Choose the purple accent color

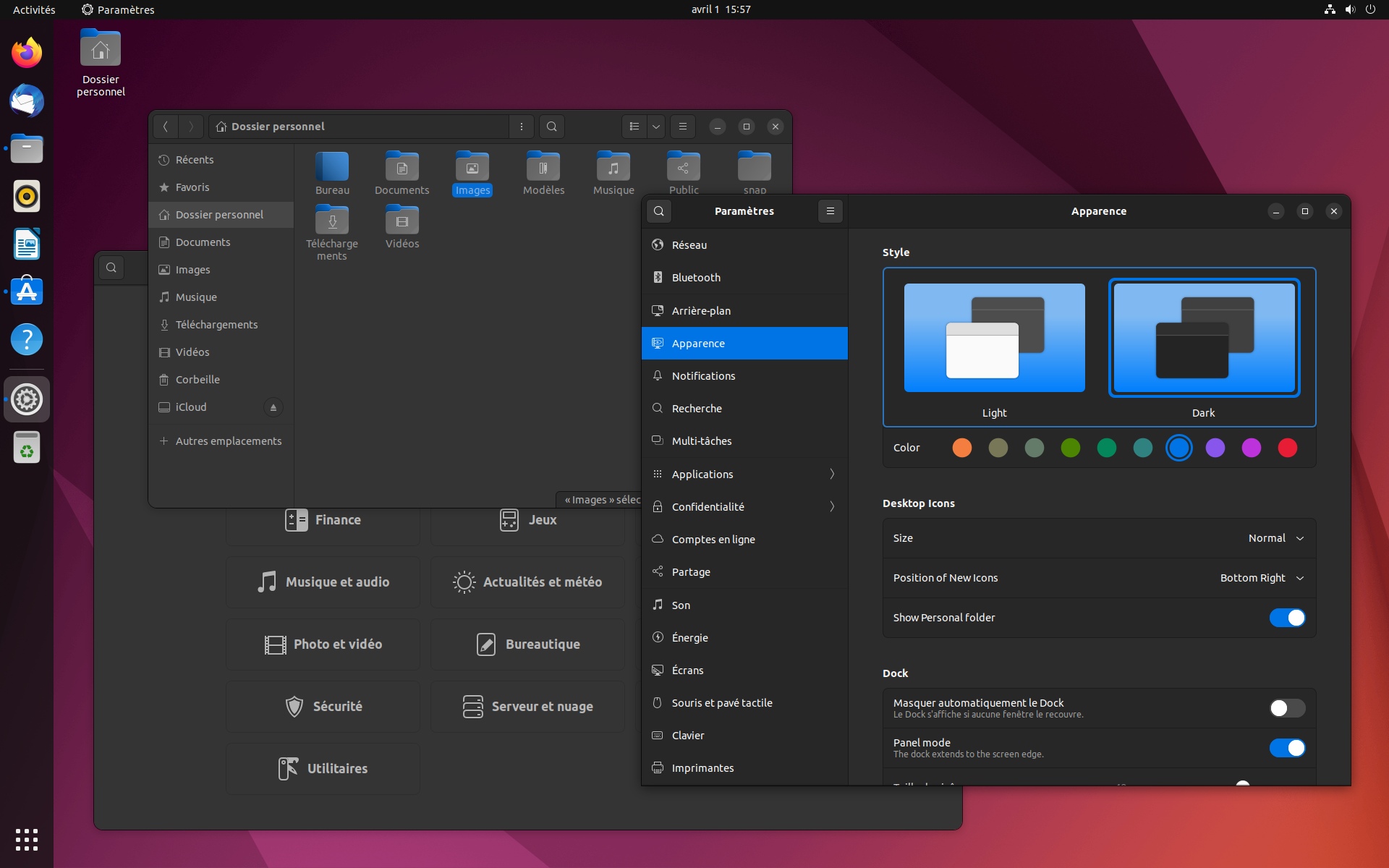tap(1215, 448)
